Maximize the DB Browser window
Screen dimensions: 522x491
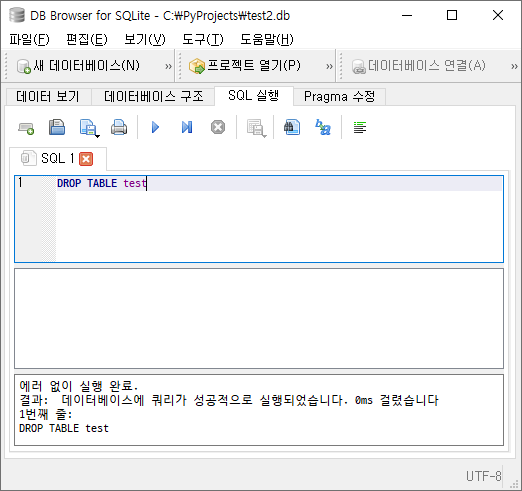(452, 15)
